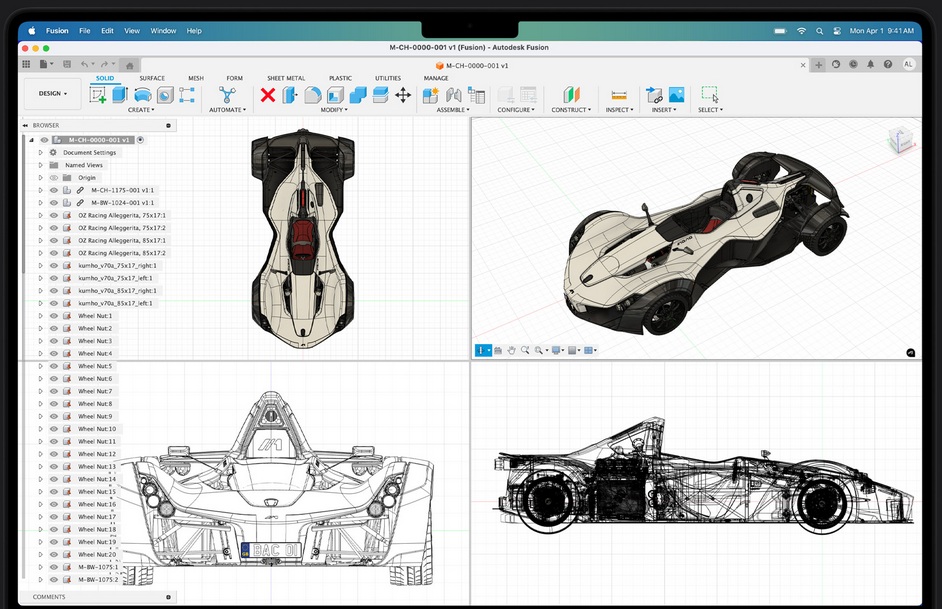Switch to the SURFACE tab

click(152, 78)
